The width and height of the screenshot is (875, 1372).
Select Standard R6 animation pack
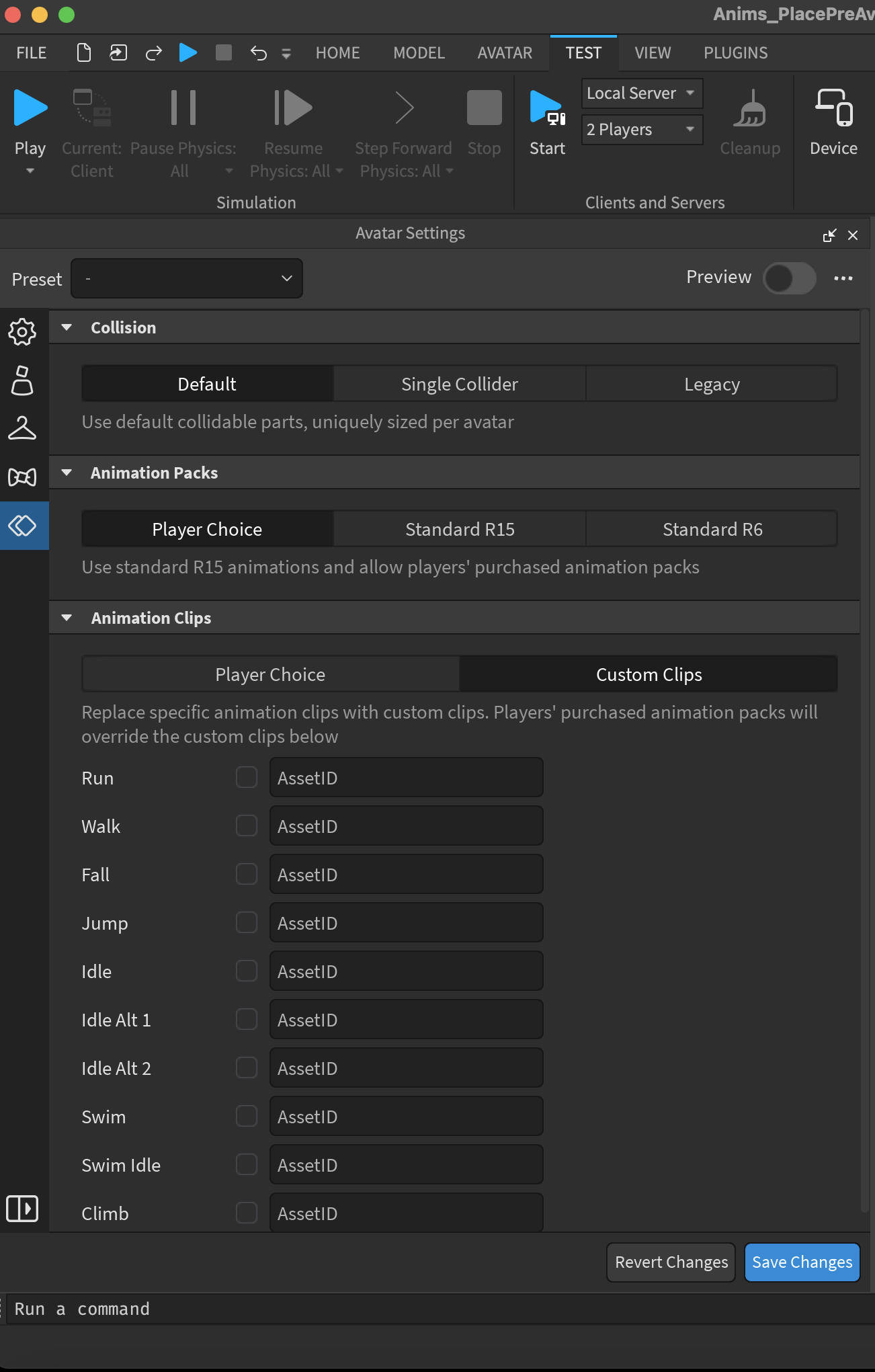click(x=712, y=529)
